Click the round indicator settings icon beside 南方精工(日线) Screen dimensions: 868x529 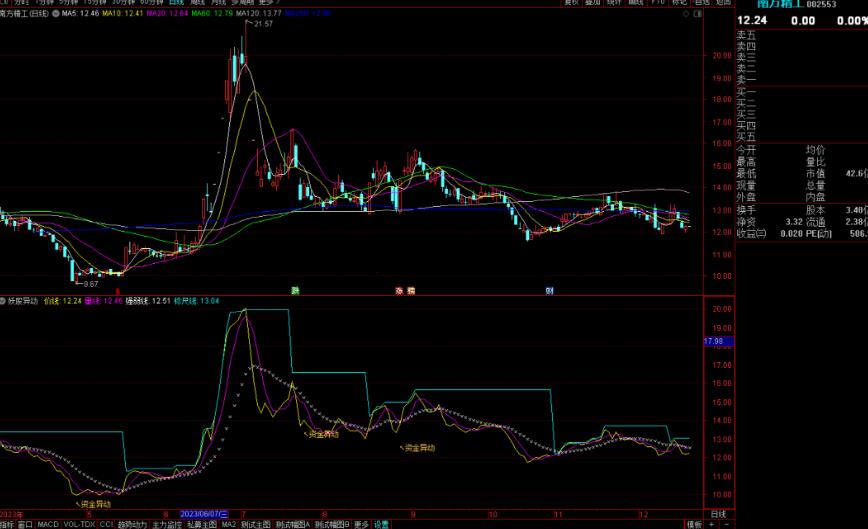55,13
